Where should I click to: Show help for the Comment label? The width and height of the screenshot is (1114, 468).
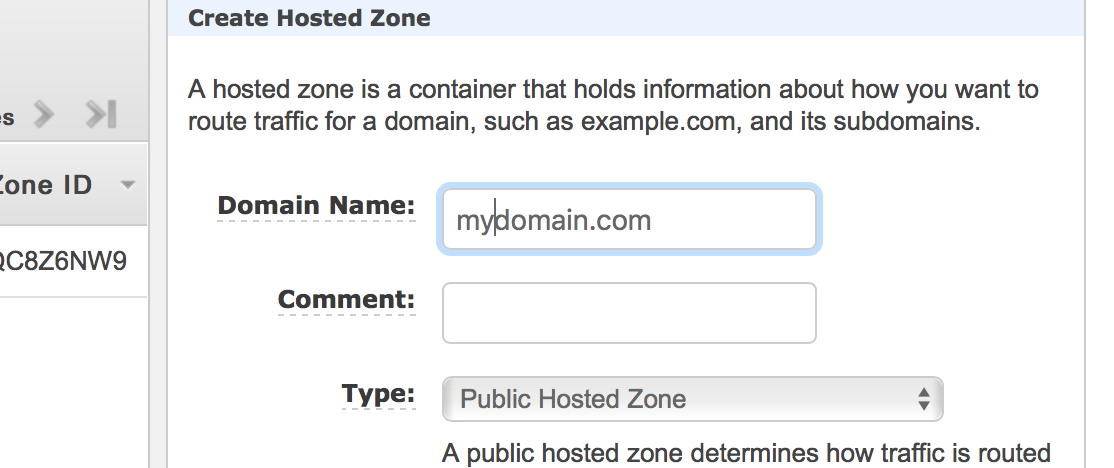click(345, 300)
